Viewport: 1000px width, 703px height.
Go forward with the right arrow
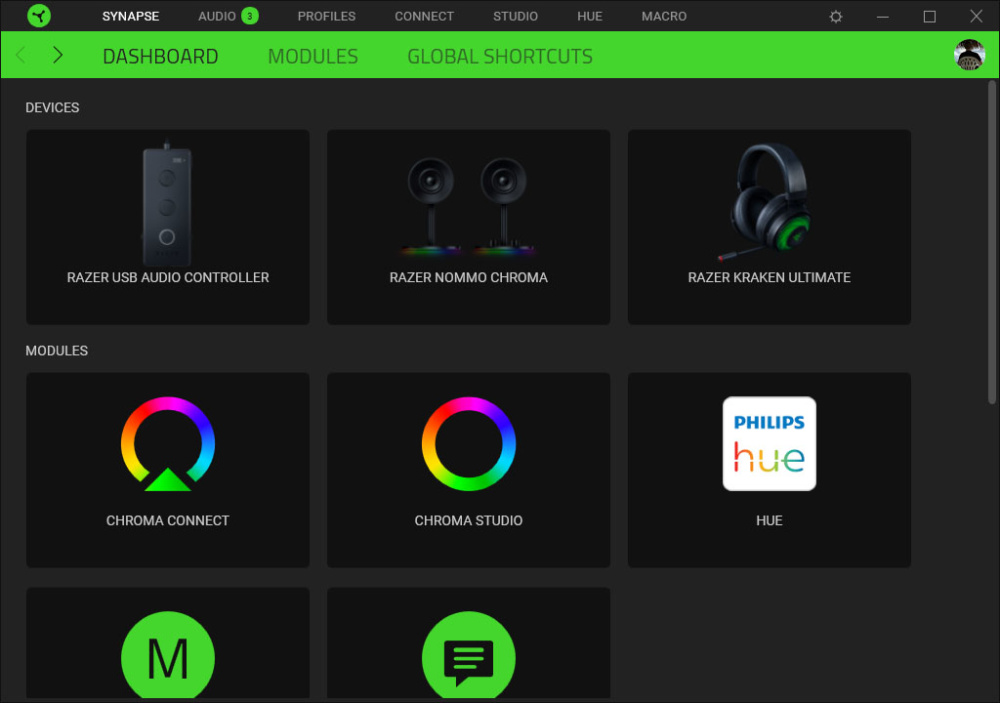click(57, 56)
